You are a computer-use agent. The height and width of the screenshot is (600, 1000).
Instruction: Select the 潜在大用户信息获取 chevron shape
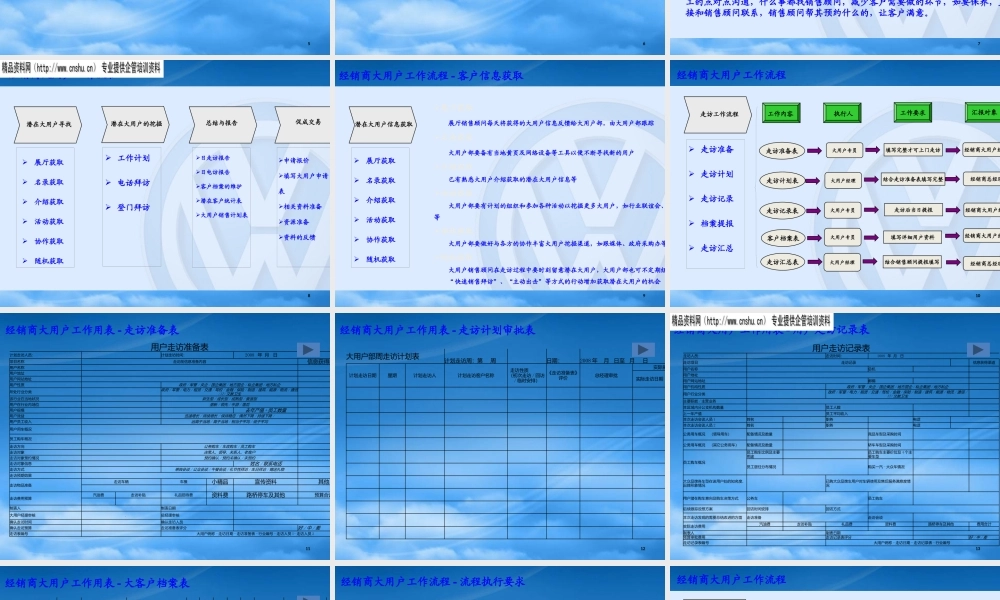tap(383, 124)
